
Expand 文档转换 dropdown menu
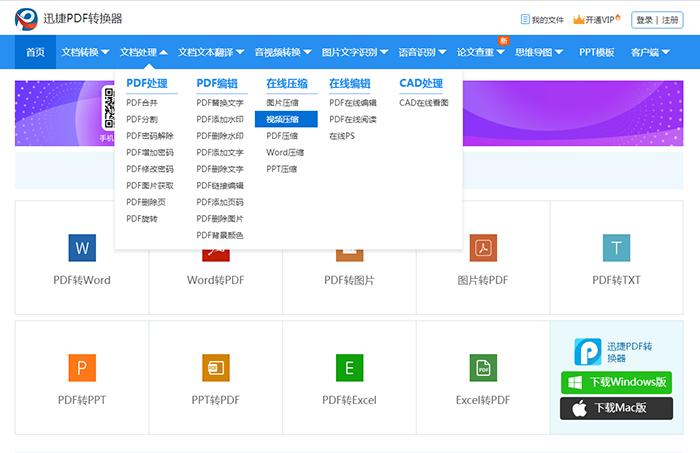(x=85, y=52)
